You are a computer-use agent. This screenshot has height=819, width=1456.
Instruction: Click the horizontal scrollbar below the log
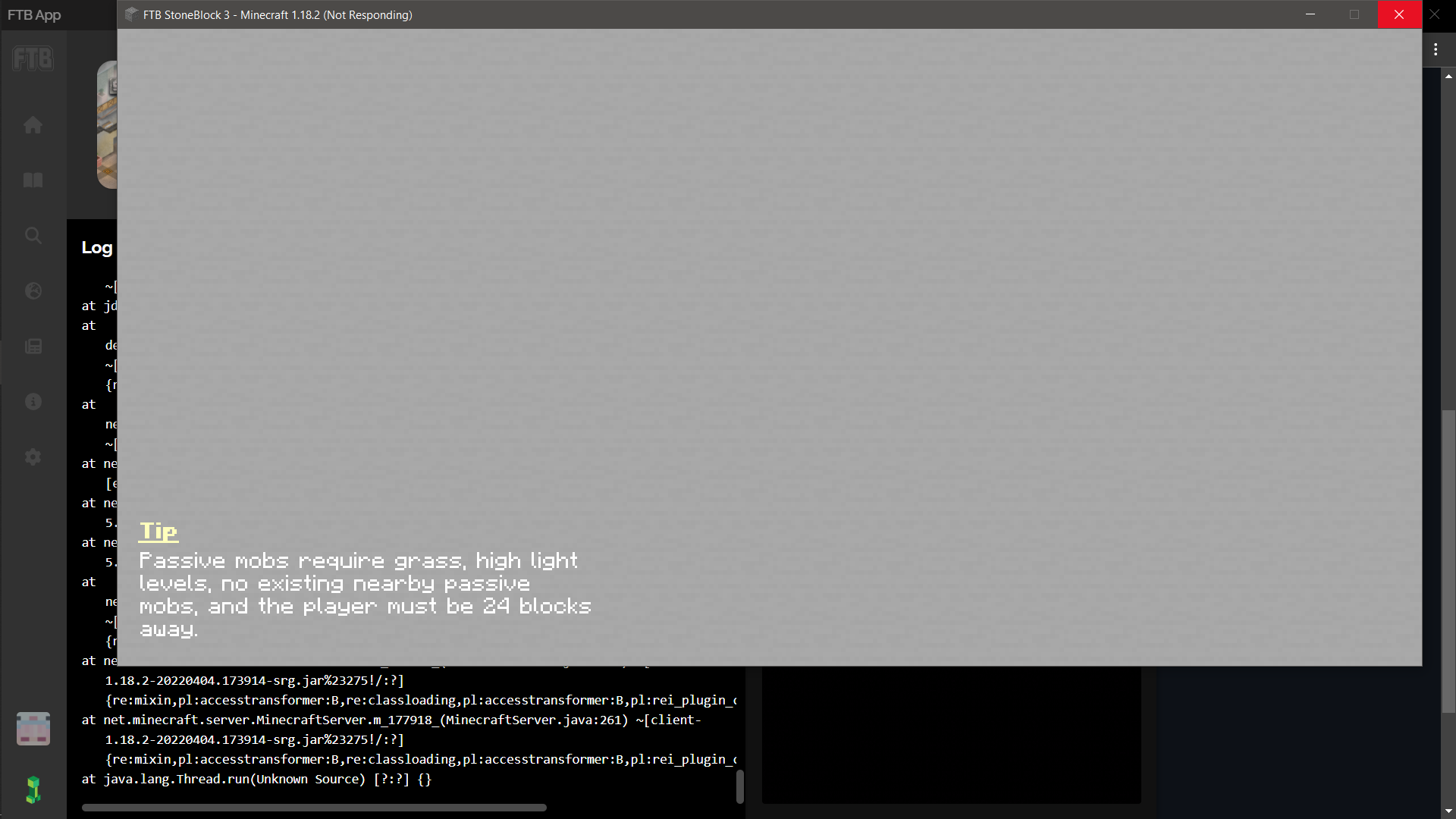click(x=313, y=807)
